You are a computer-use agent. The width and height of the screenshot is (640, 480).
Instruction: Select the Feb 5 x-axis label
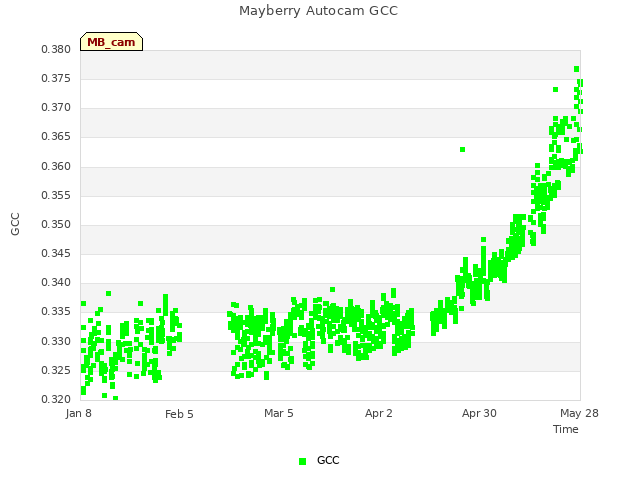point(179,414)
